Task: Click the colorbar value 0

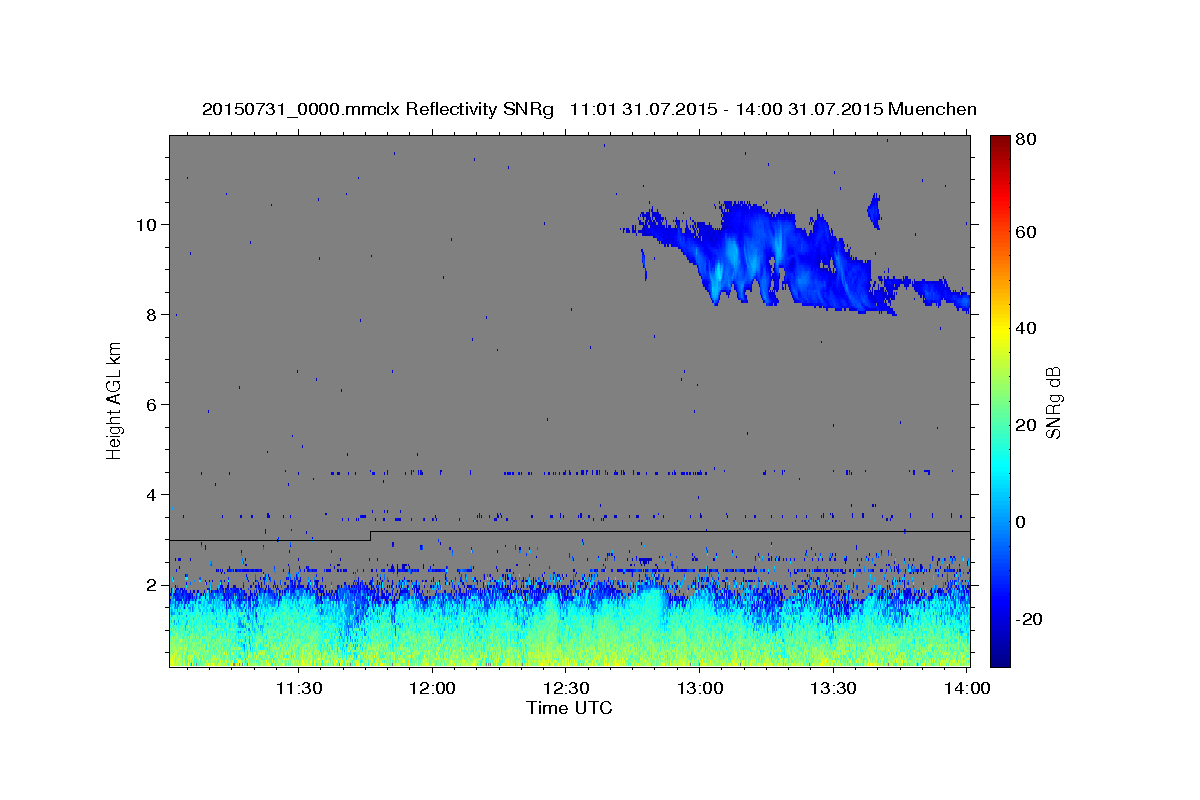Action: (1021, 522)
